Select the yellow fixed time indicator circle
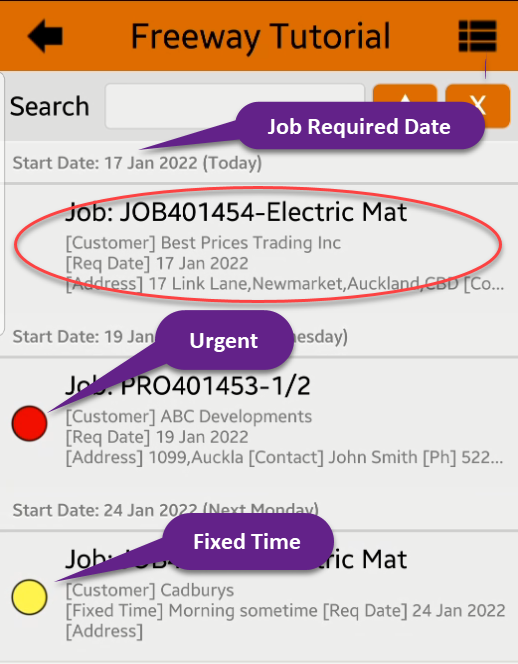Viewport: 518px width, 664px height. (x=29, y=597)
